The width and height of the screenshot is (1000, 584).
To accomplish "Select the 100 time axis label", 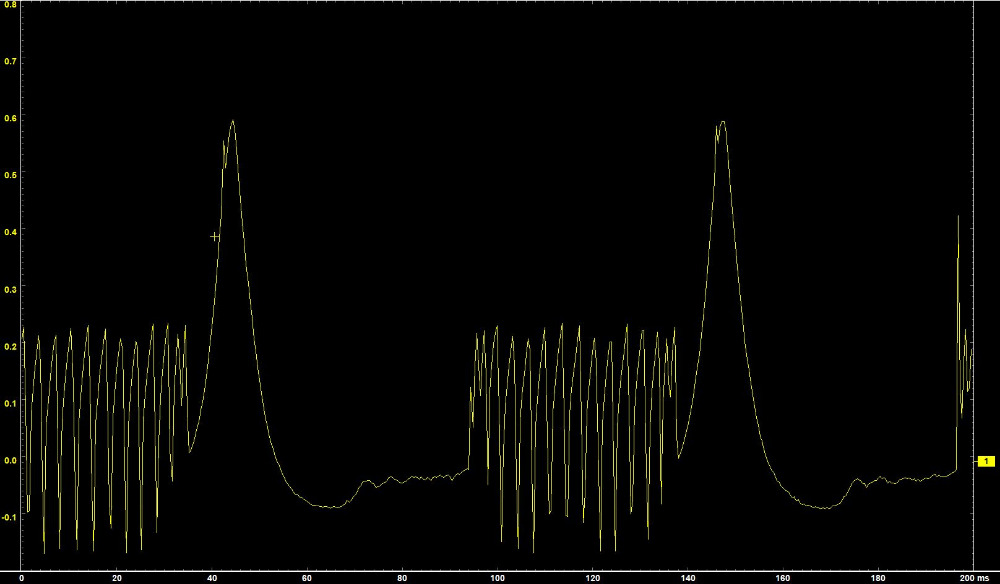I will point(498,578).
